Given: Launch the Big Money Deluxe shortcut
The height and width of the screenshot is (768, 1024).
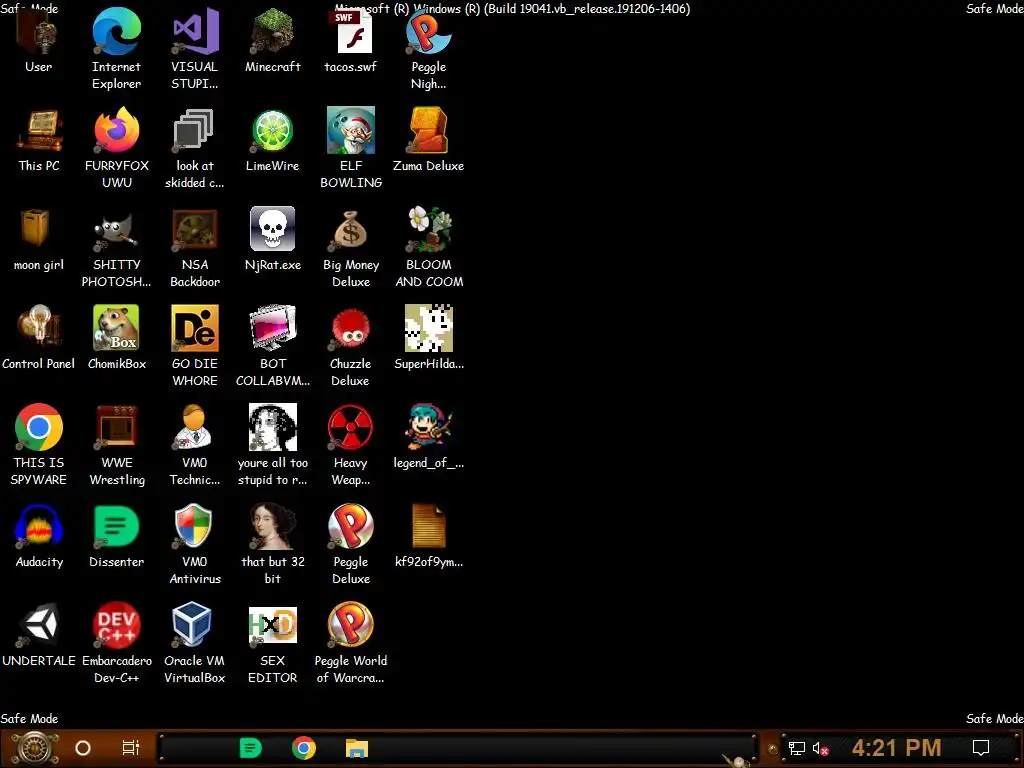Looking at the screenshot, I should (351, 230).
